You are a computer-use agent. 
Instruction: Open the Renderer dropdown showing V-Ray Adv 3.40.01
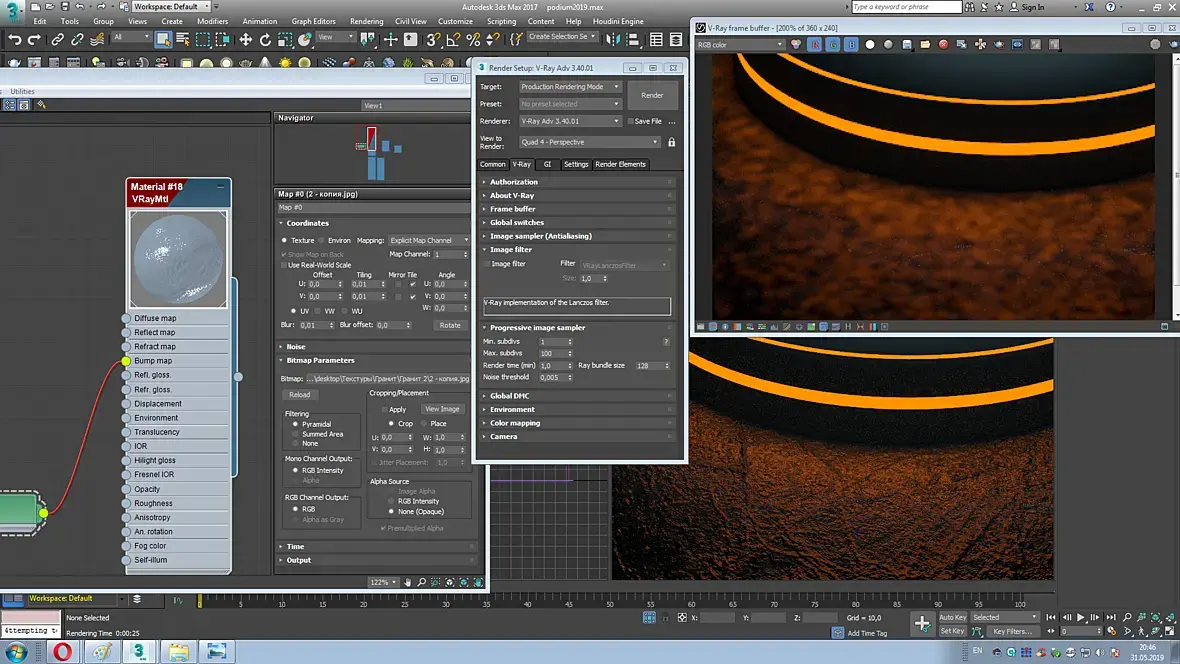(x=570, y=121)
